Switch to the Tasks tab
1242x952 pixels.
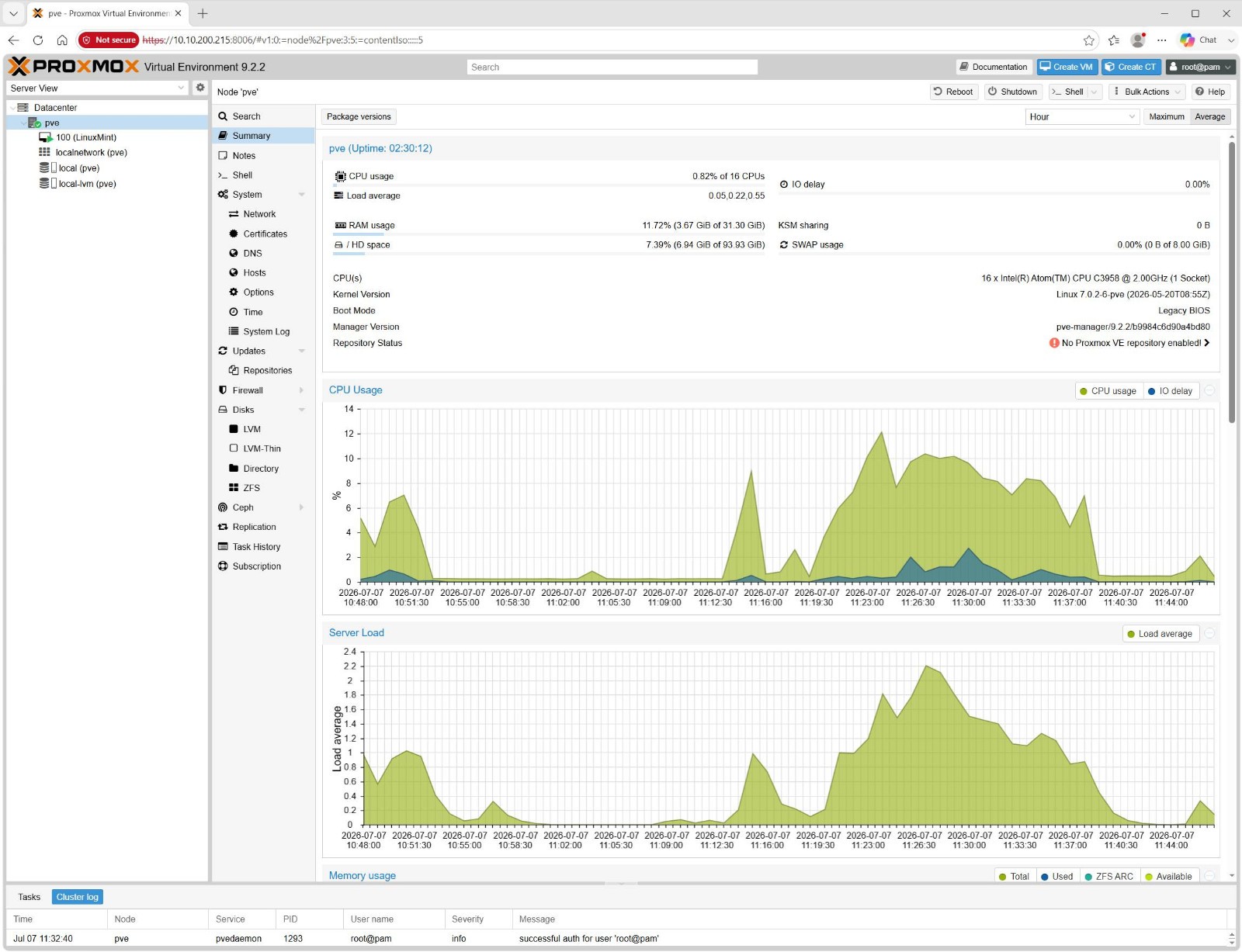(29, 897)
